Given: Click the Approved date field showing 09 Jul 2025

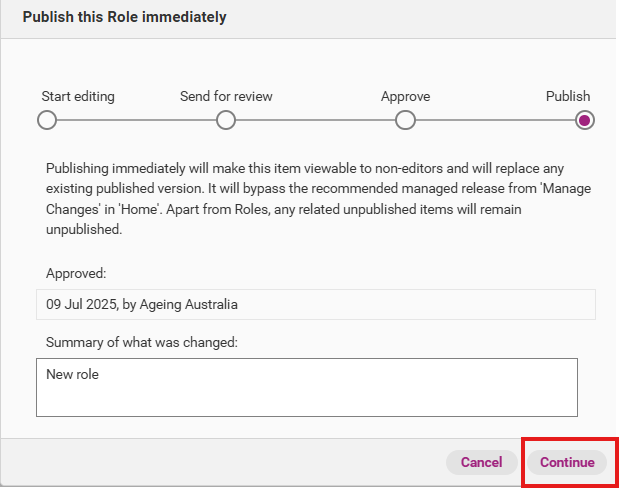Looking at the screenshot, I should click(x=315, y=304).
